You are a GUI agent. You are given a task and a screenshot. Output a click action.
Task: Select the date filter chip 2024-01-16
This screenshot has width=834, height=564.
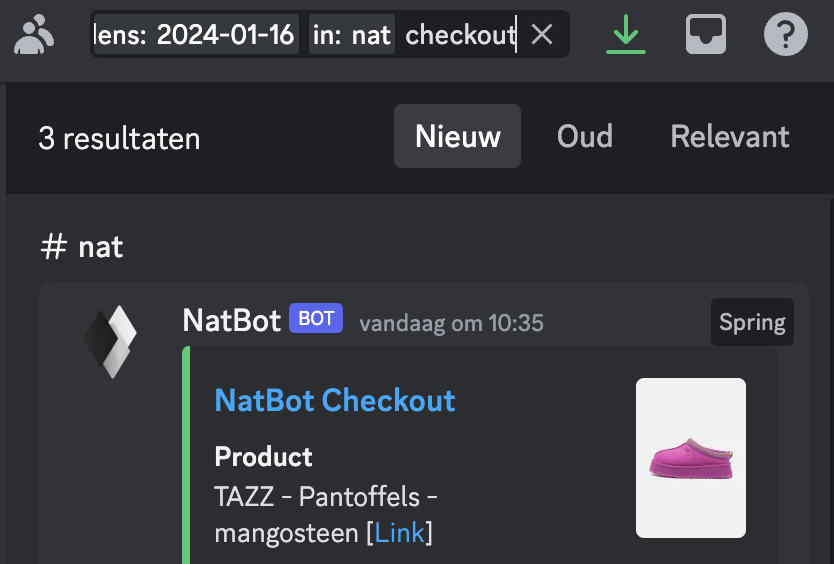click(196, 35)
